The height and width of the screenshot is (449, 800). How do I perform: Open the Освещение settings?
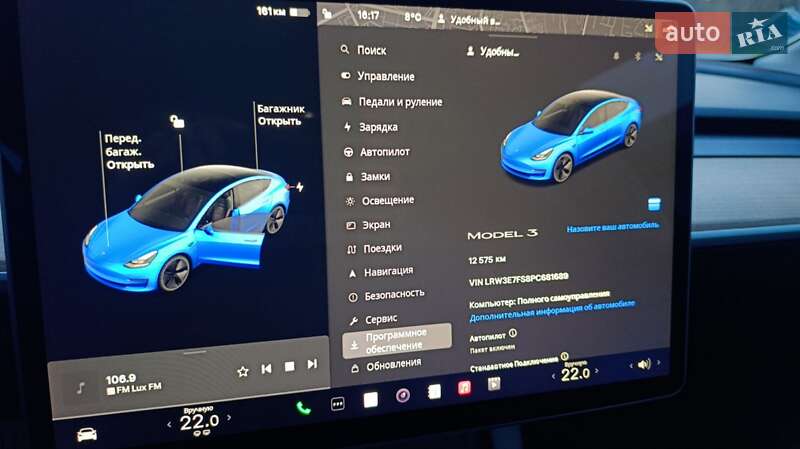380,201
